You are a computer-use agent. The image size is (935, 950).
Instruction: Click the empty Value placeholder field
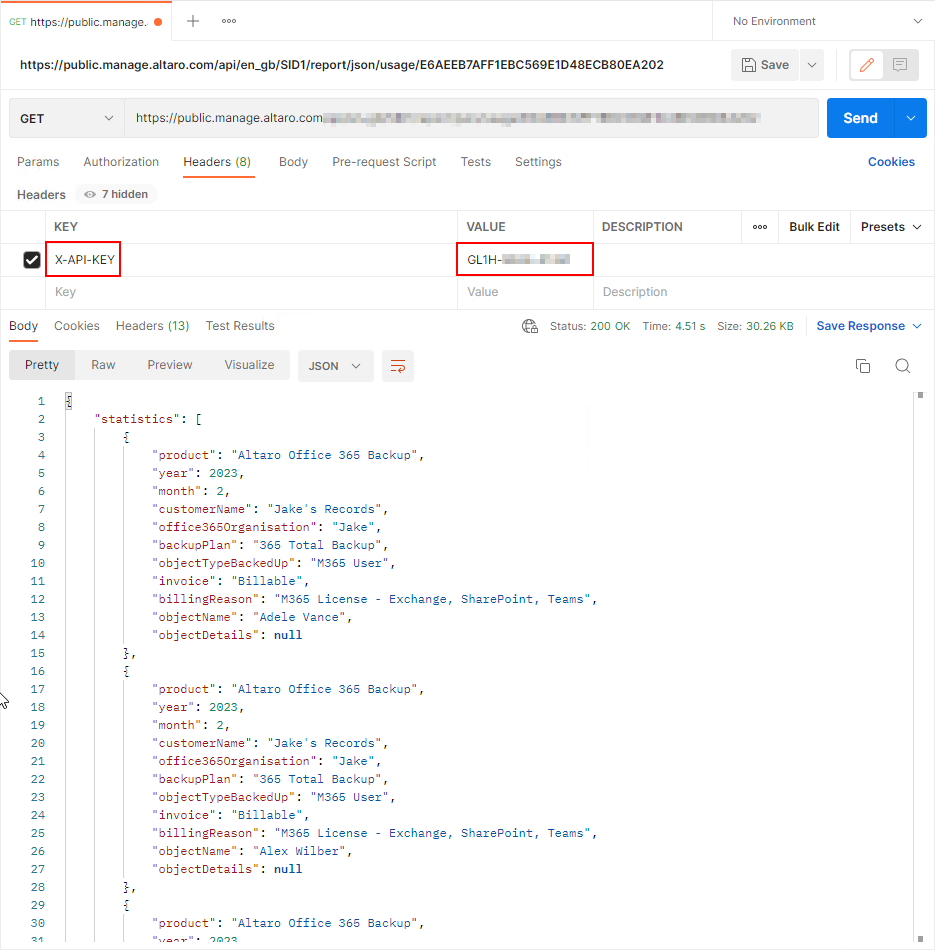tap(525, 292)
